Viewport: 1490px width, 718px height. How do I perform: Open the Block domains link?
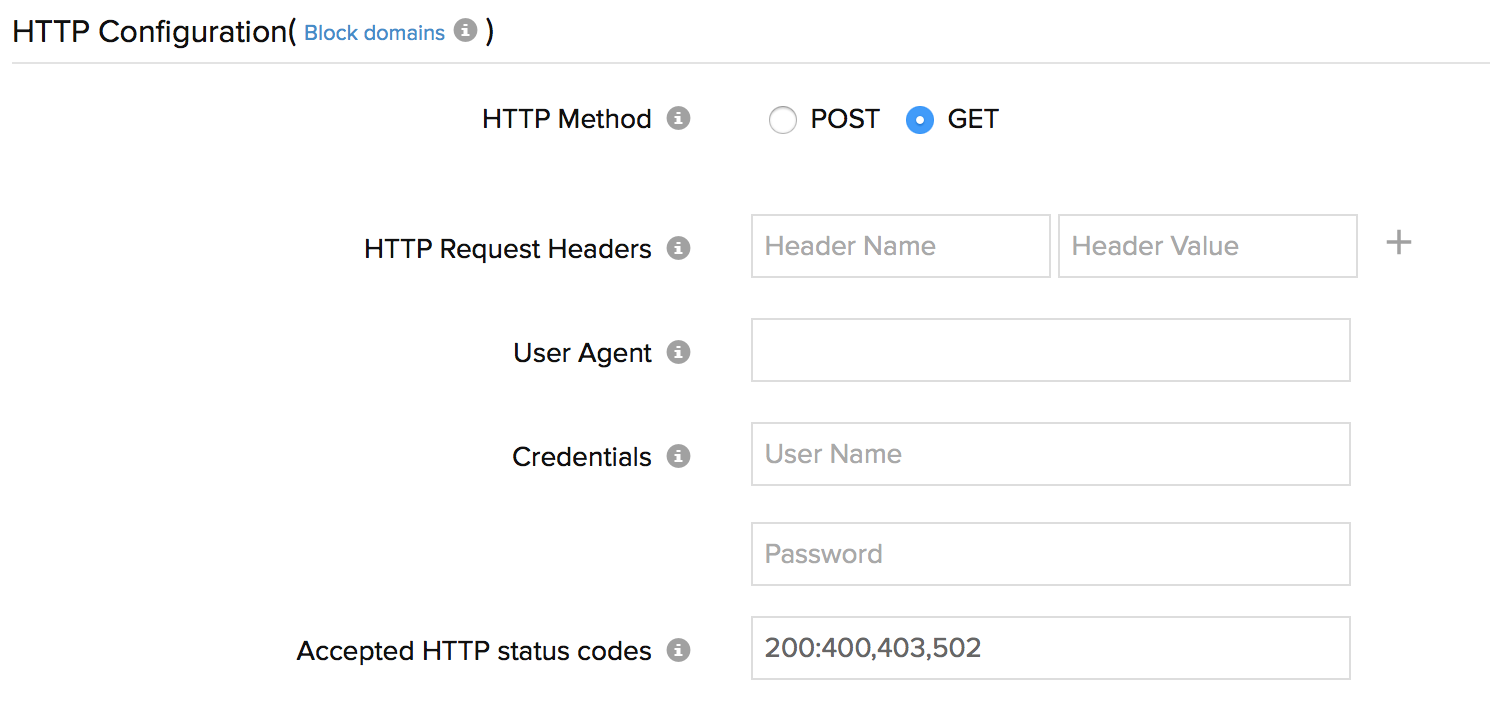click(x=374, y=32)
